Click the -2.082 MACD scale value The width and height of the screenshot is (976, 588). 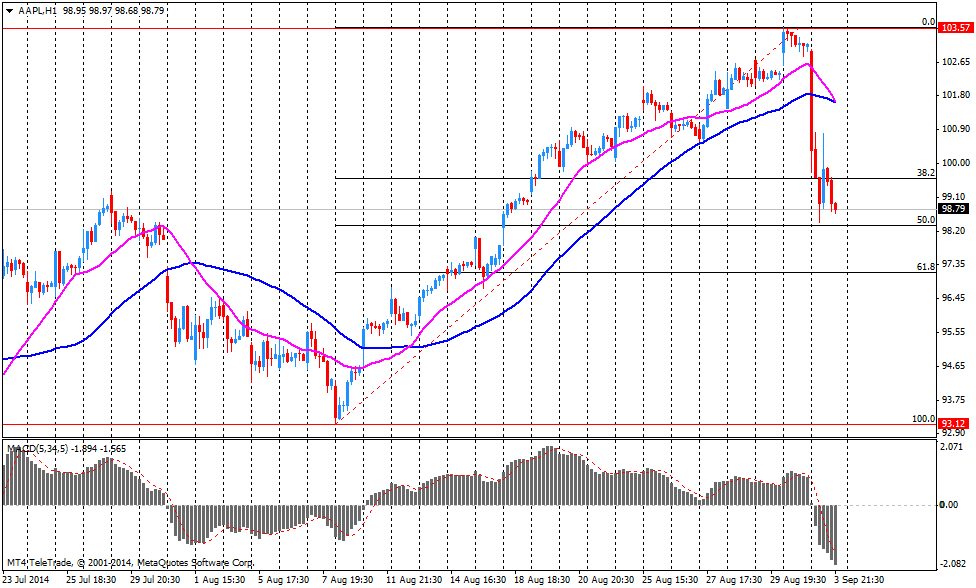click(954, 565)
